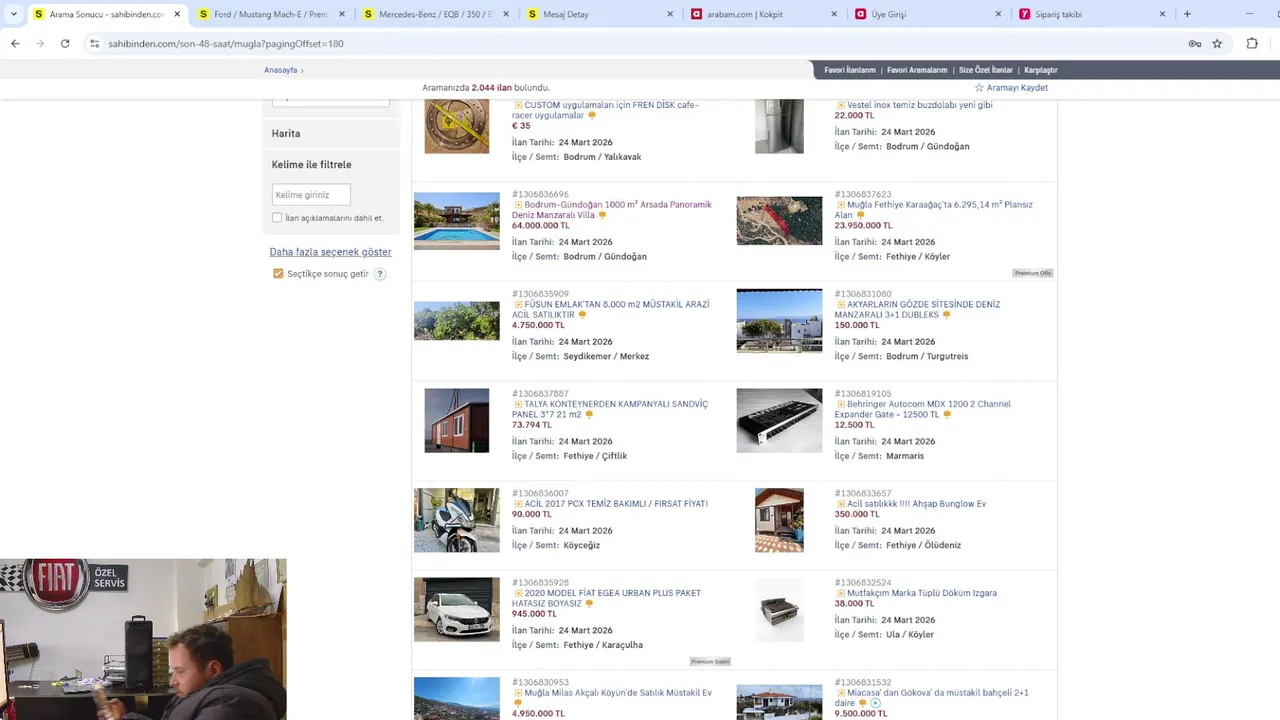Click the browser back arrow
This screenshot has height=720, width=1280.
(15, 44)
